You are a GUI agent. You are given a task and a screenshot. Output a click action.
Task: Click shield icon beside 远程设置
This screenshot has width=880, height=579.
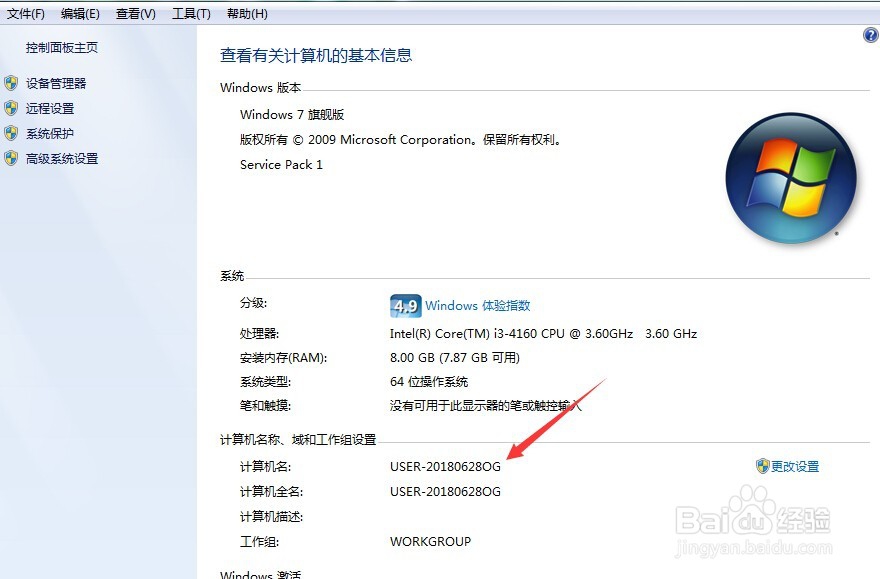[11, 108]
